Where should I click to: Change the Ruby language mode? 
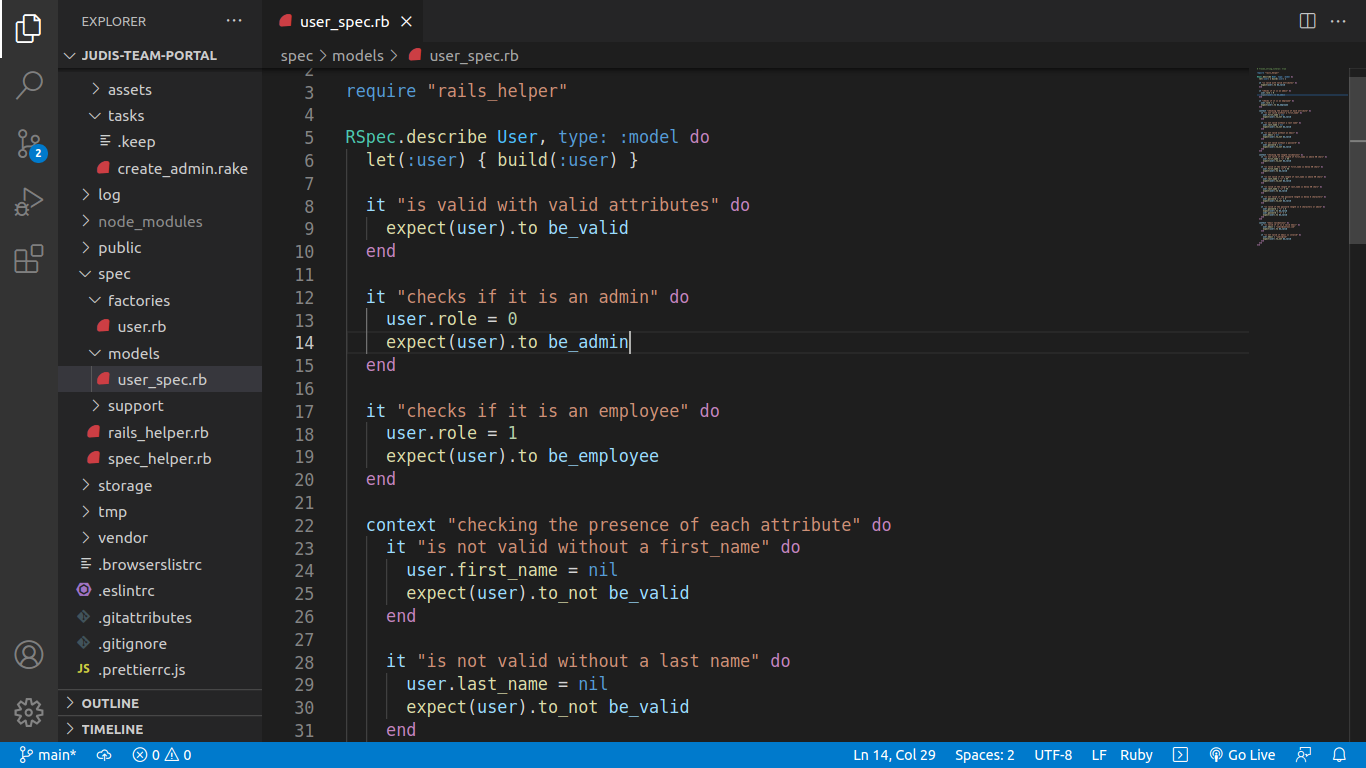(1136, 755)
